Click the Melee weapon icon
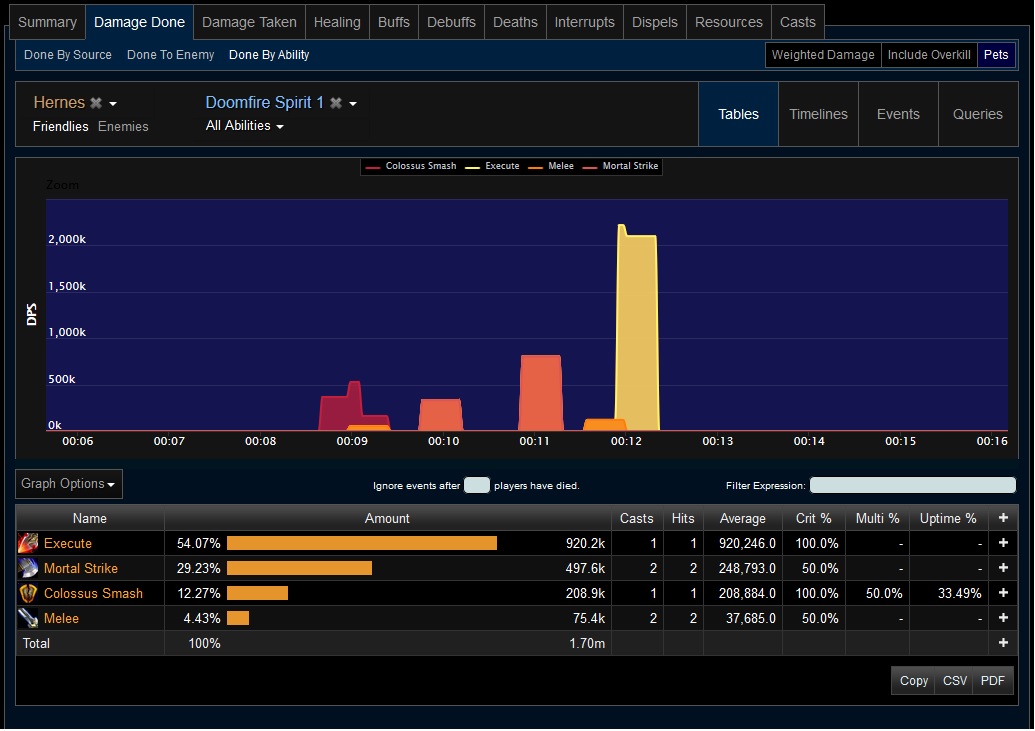Viewport: 1035px width, 731px height. pyautogui.click(x=28, y=618)
